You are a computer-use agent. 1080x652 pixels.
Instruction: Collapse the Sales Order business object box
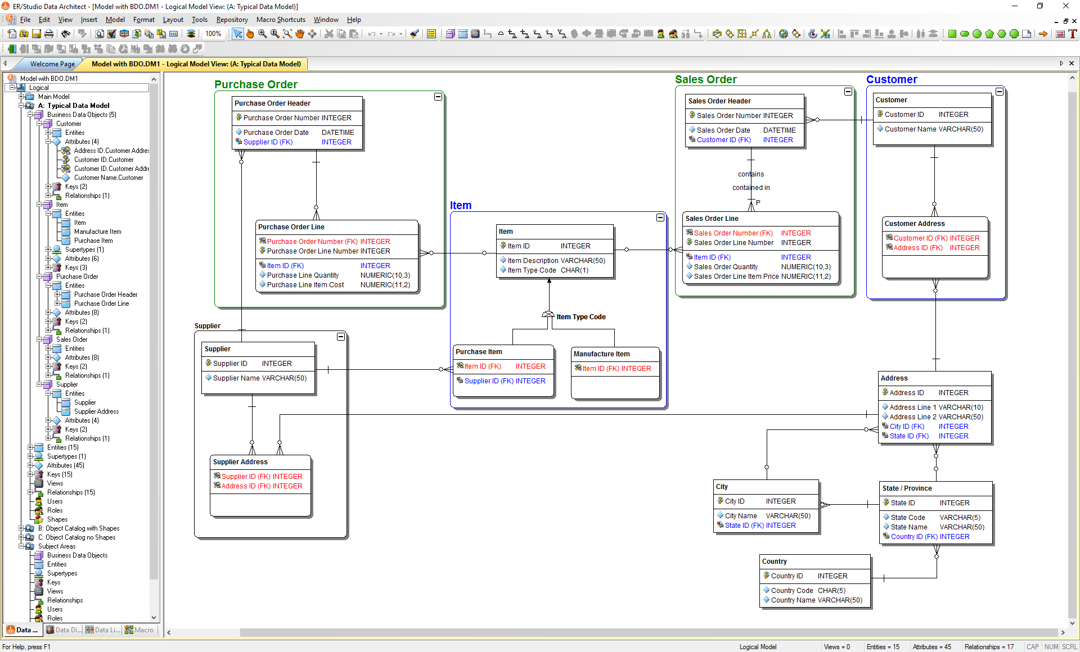click(x=848, y=92)
